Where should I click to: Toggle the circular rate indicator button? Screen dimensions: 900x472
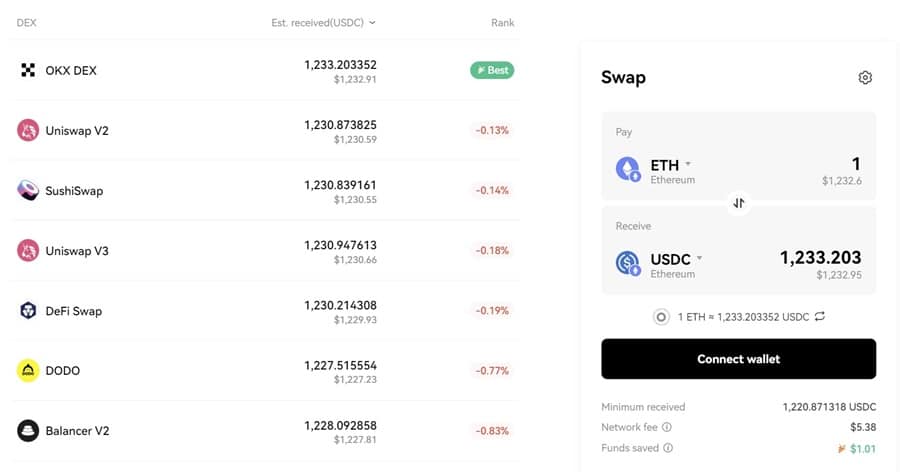pos(661,317)
